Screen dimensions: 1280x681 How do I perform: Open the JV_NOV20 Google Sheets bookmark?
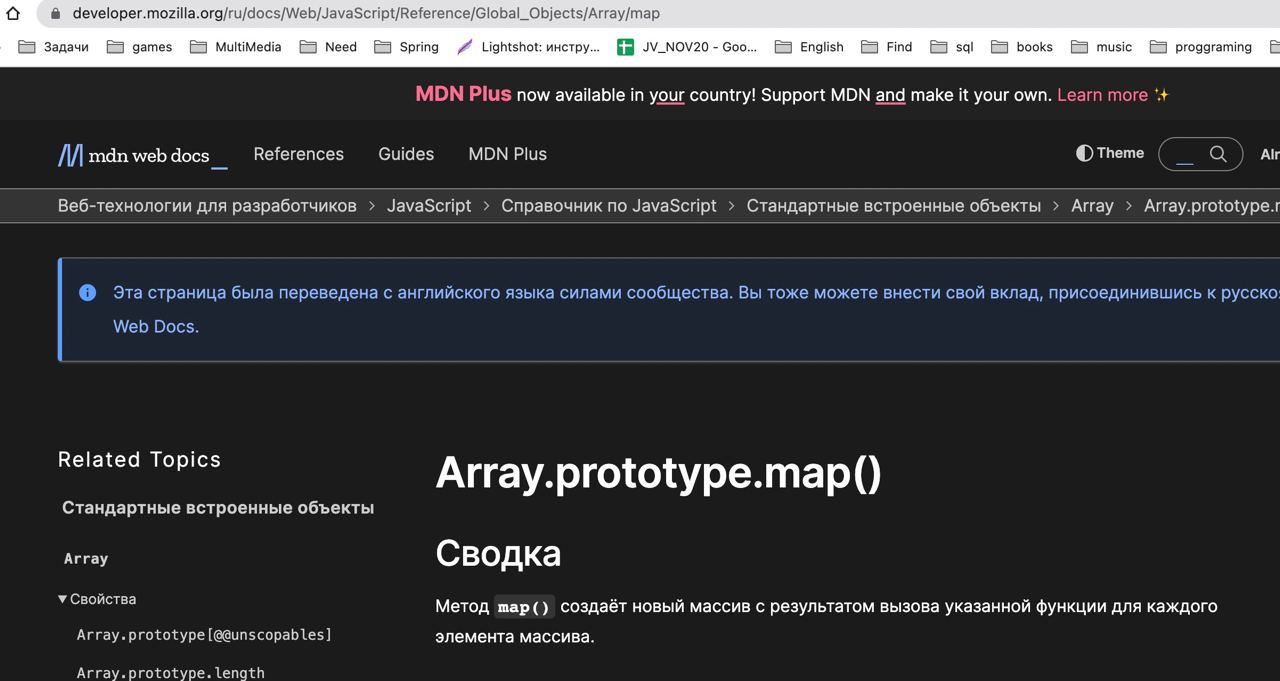pyautogui.click(x=687, y=47)
